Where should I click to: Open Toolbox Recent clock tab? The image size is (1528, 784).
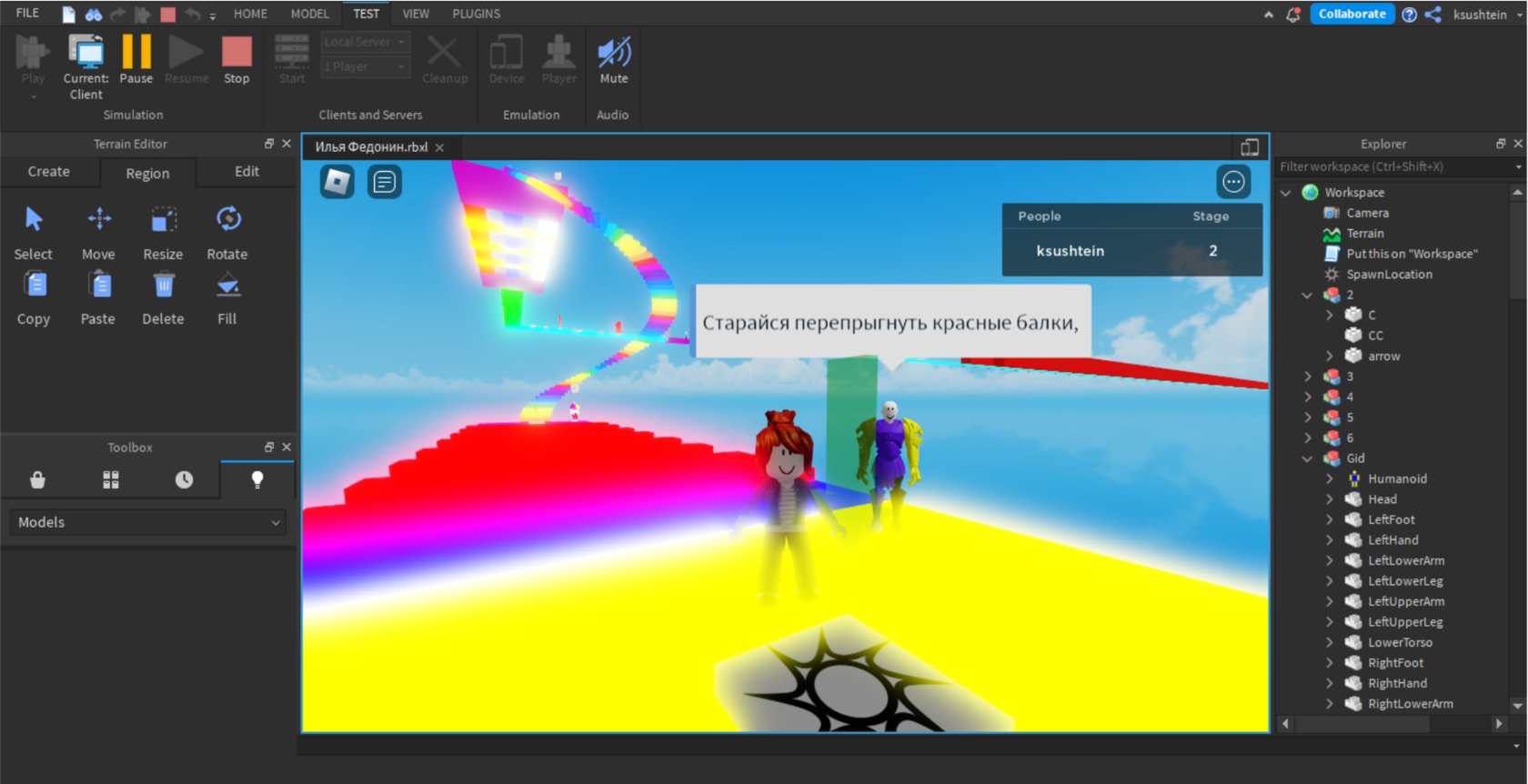[185, 480]
